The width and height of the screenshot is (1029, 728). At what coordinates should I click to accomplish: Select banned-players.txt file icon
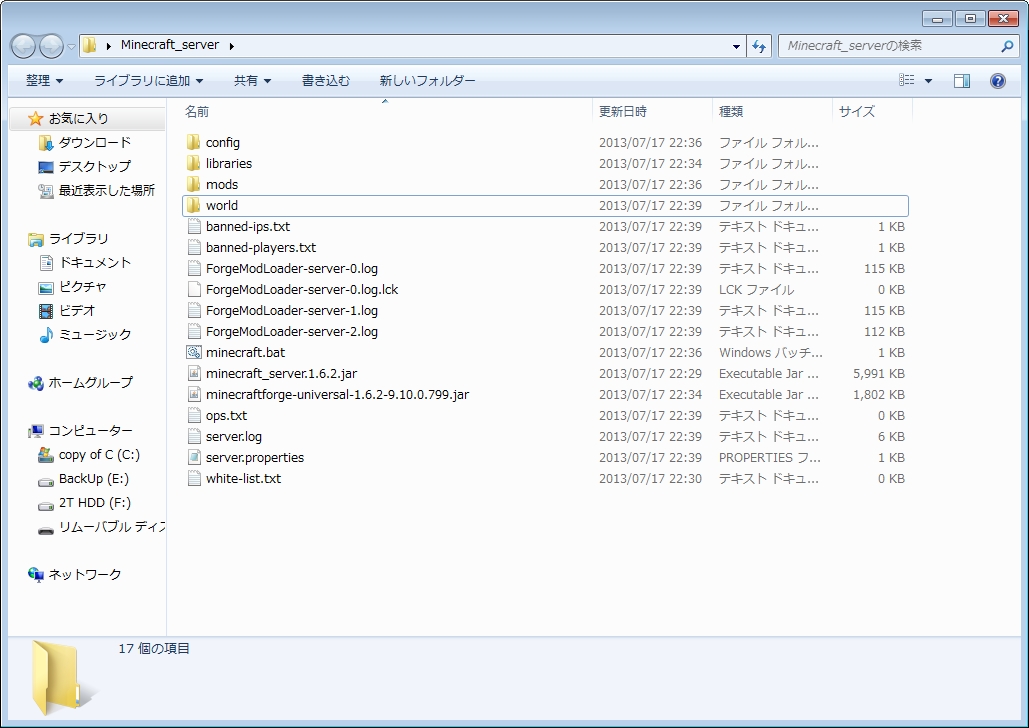194,247
